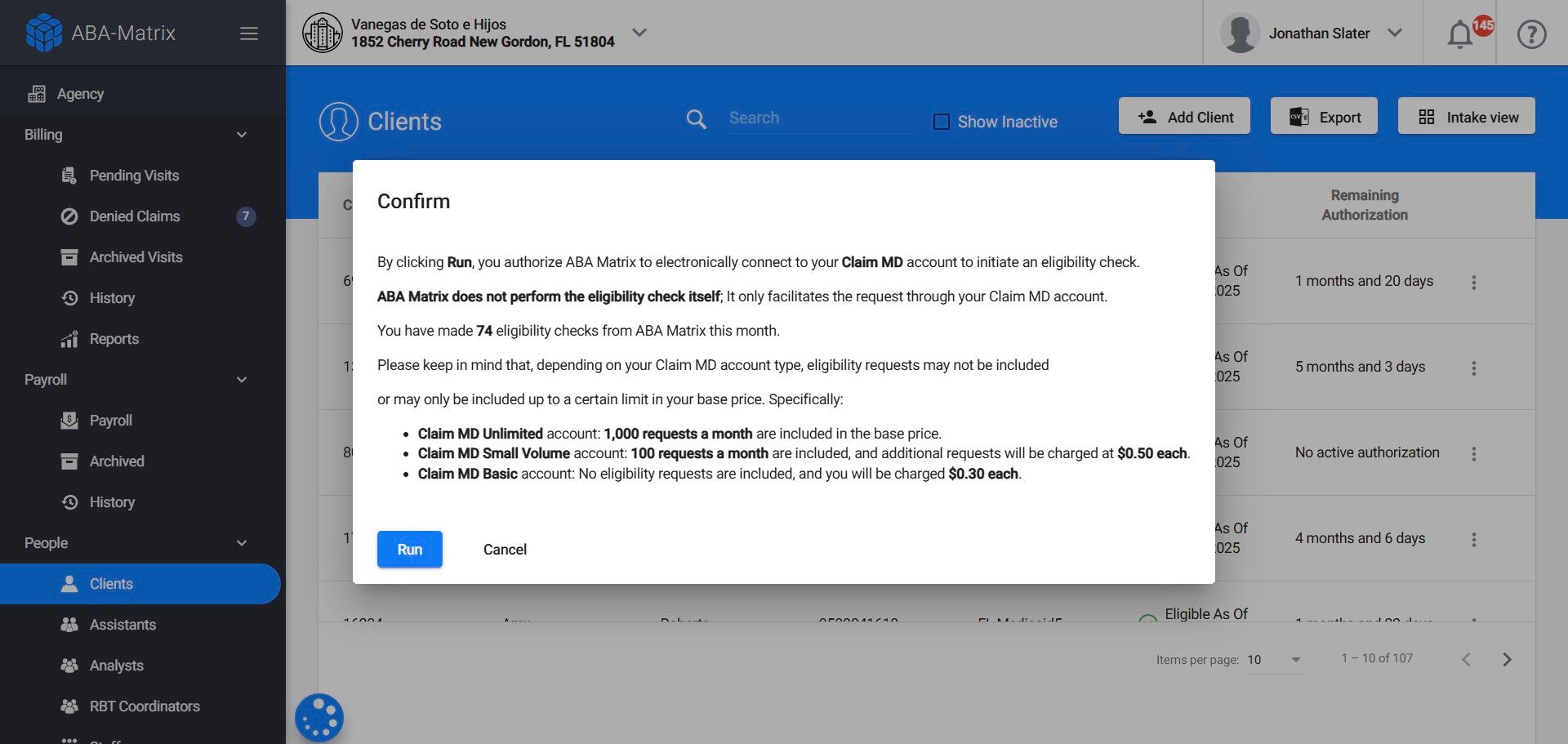Click the Export button
The width and height of the screenshot is (1568, 744).
click(x=1324, y=116)
